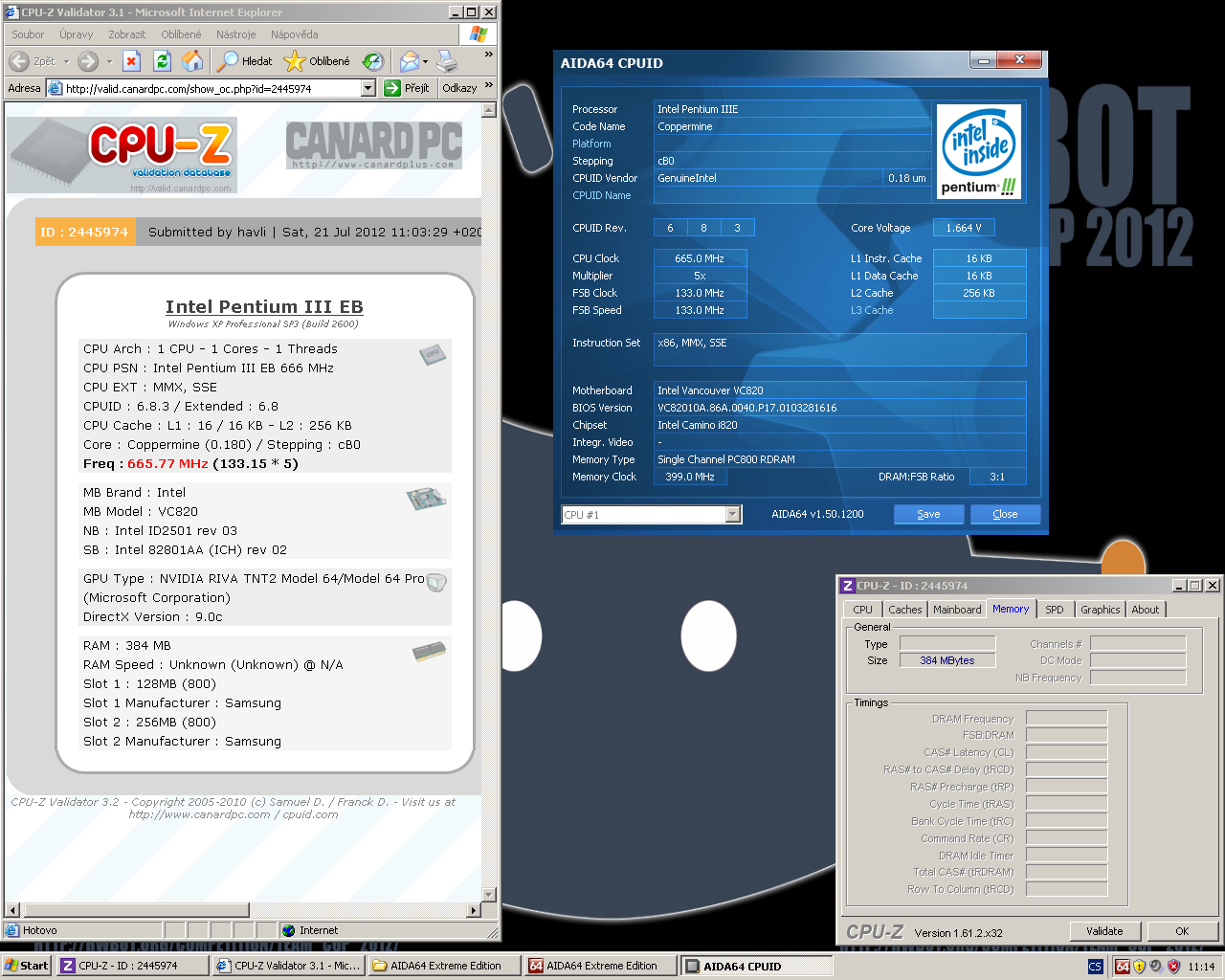Click the IE Forward arrow icon

click(88, 61)
